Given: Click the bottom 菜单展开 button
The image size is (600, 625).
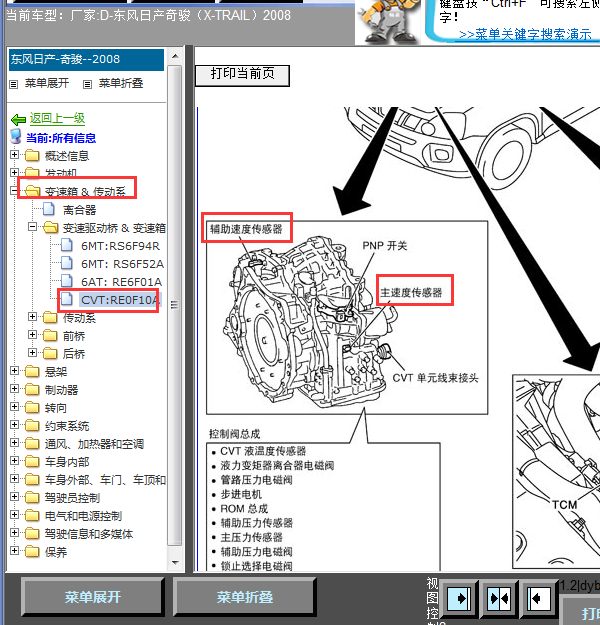Looking at the screenshot, I should pos(92,597).
